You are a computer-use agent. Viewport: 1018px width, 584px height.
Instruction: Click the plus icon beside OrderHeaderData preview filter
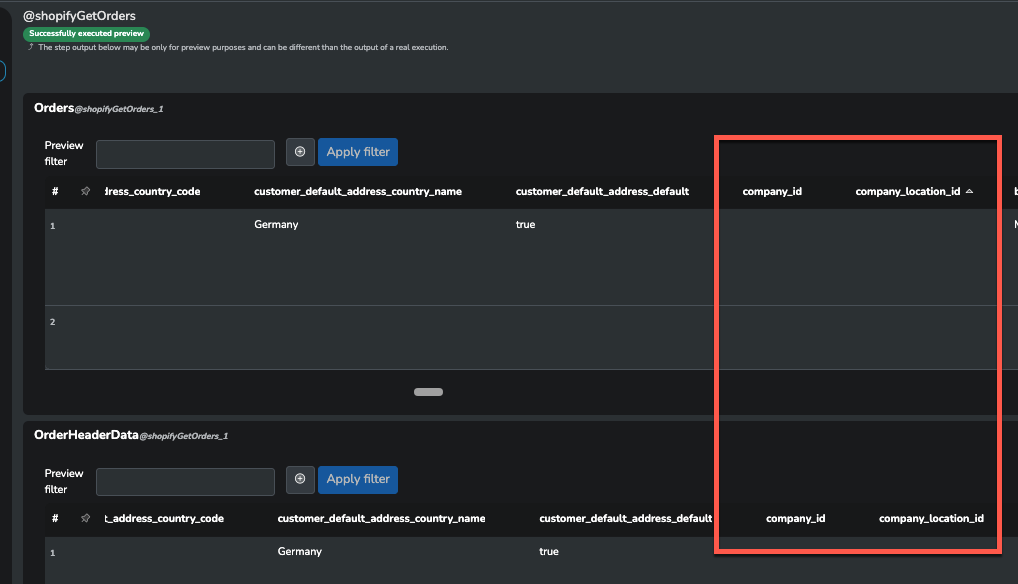click(x=300, y=479)
